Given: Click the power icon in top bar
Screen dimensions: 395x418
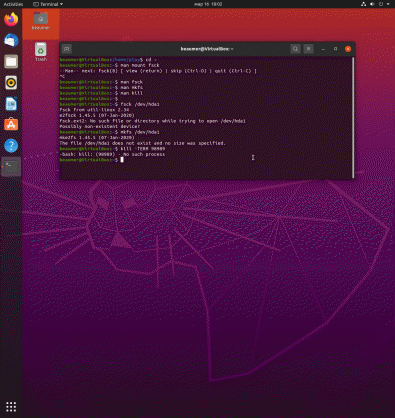Looking at the screenshot, I should 381,4.
